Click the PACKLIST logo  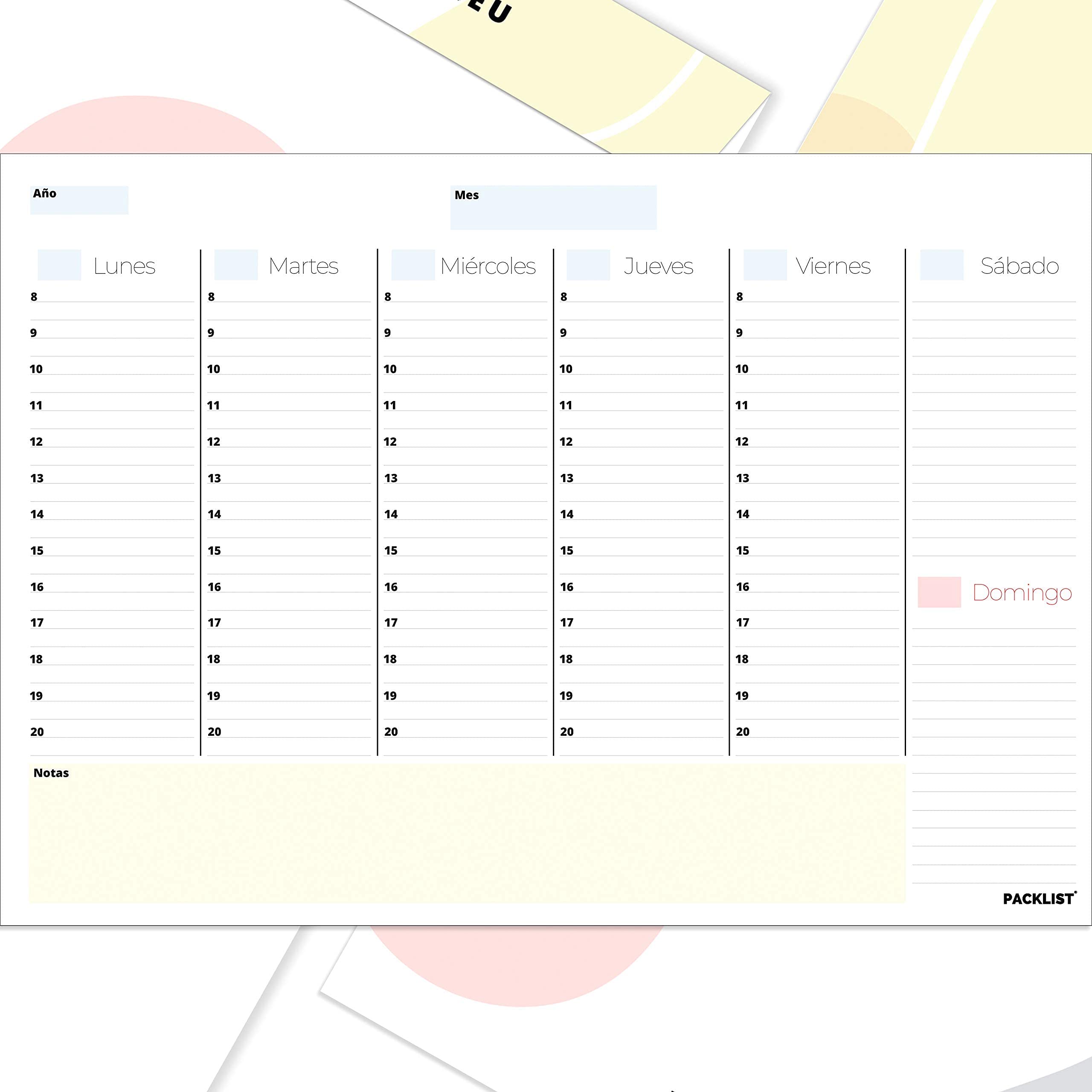(1039, 899)
